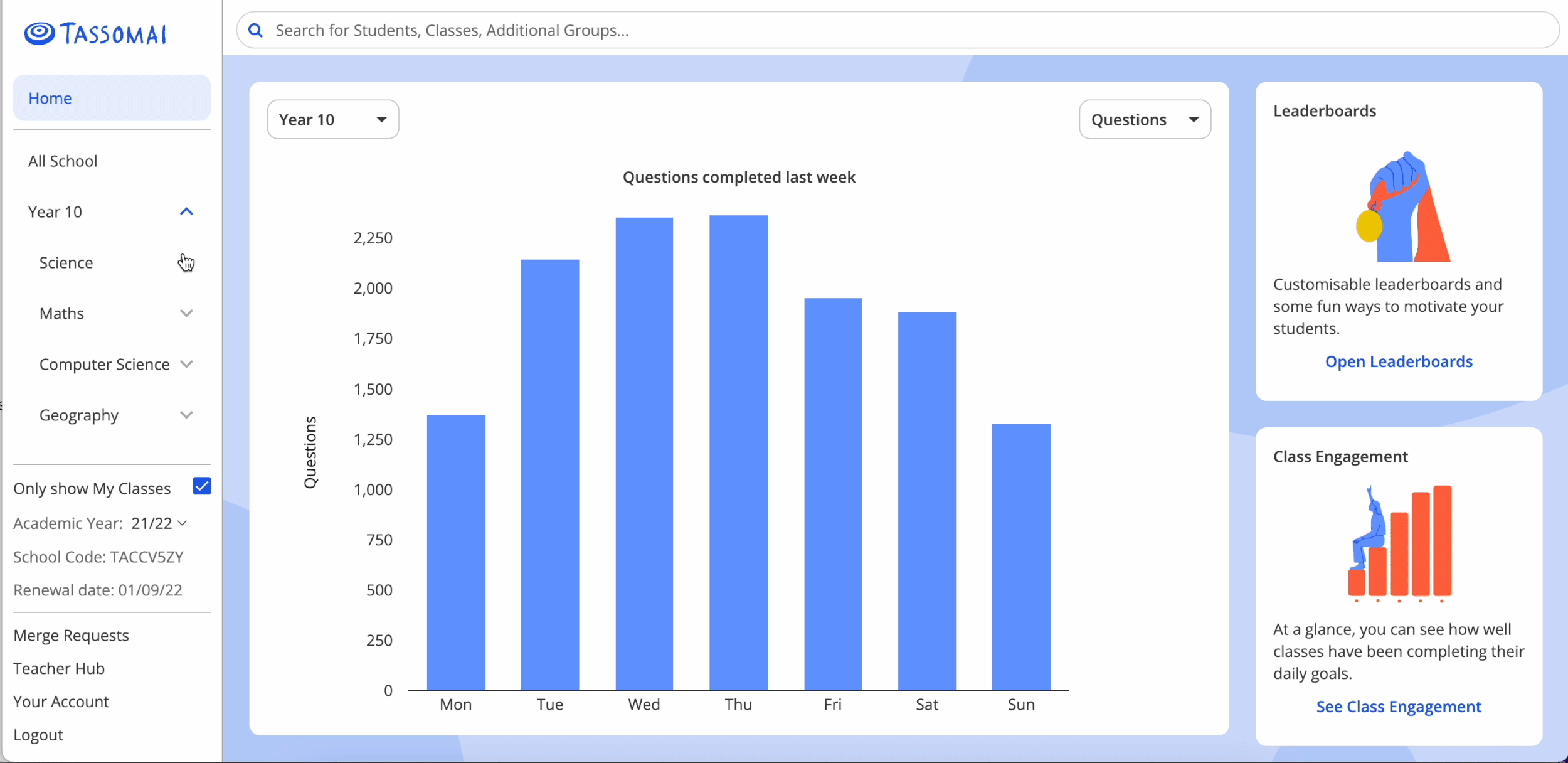Open Teacher Hub from sidebar

pyautogui.click(x=59, y=668)
